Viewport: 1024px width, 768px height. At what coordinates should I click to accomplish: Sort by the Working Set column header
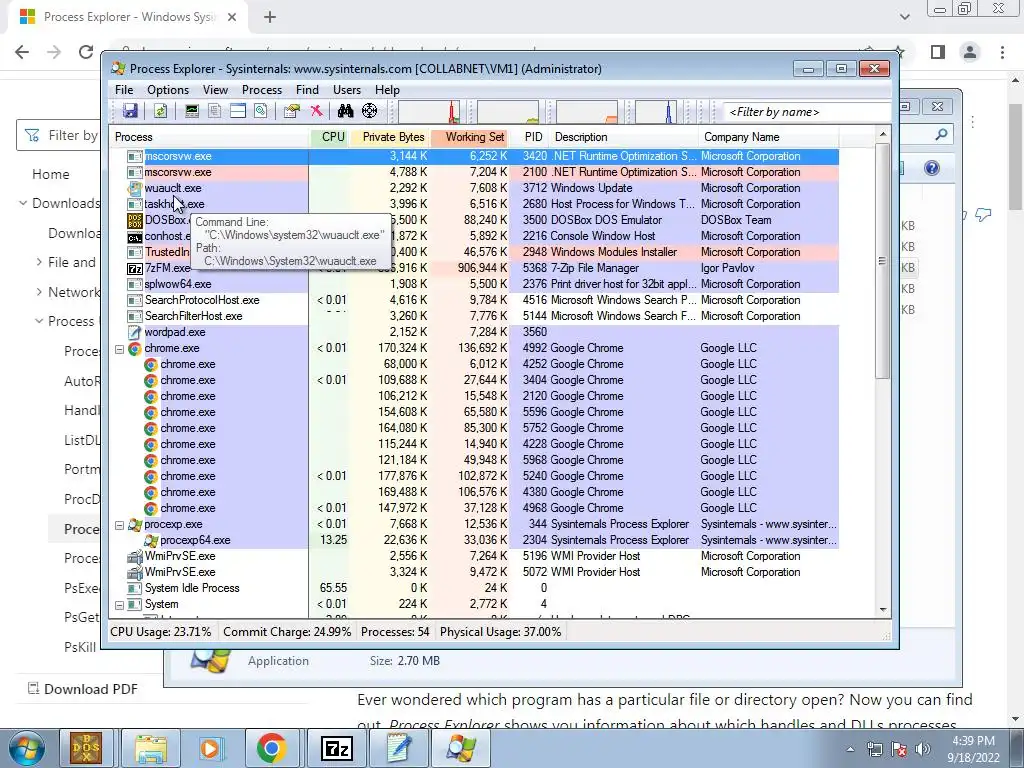coord(470,137)
